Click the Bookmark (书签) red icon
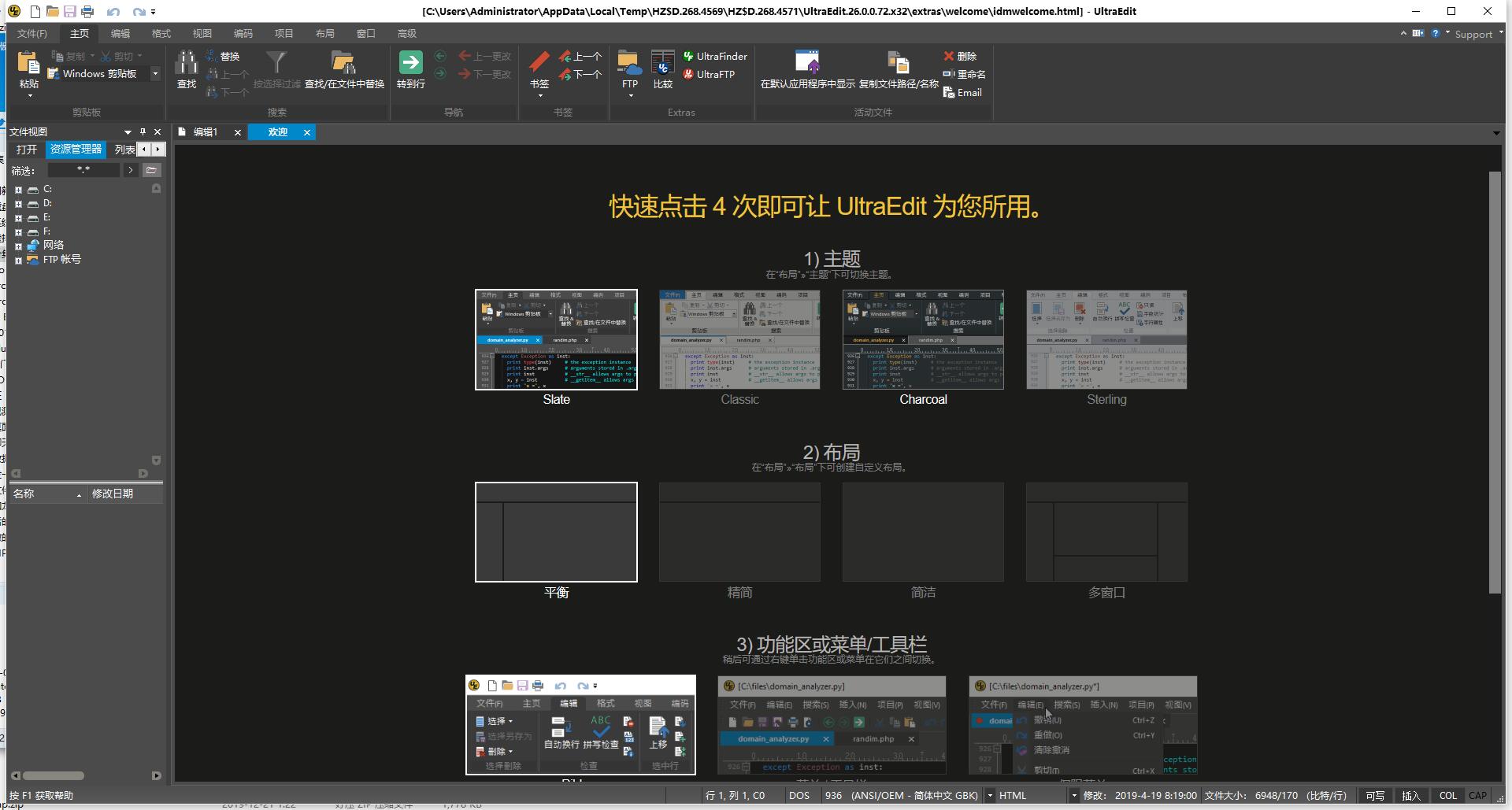The width and height of the screenshot is (1512, 810). pyautogui.click(x=539, y=62)
